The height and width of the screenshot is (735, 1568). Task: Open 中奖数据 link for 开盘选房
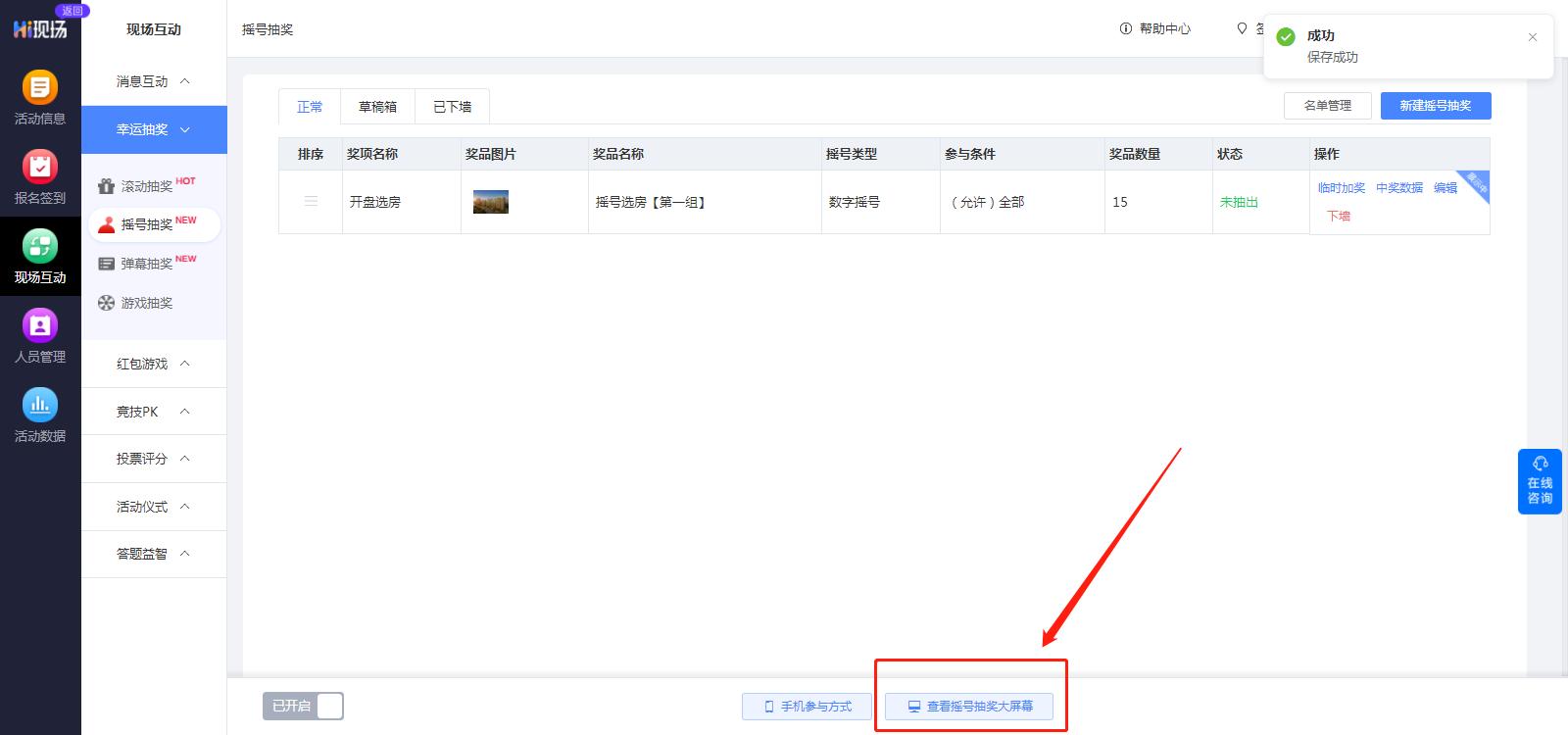point(1399,188)
